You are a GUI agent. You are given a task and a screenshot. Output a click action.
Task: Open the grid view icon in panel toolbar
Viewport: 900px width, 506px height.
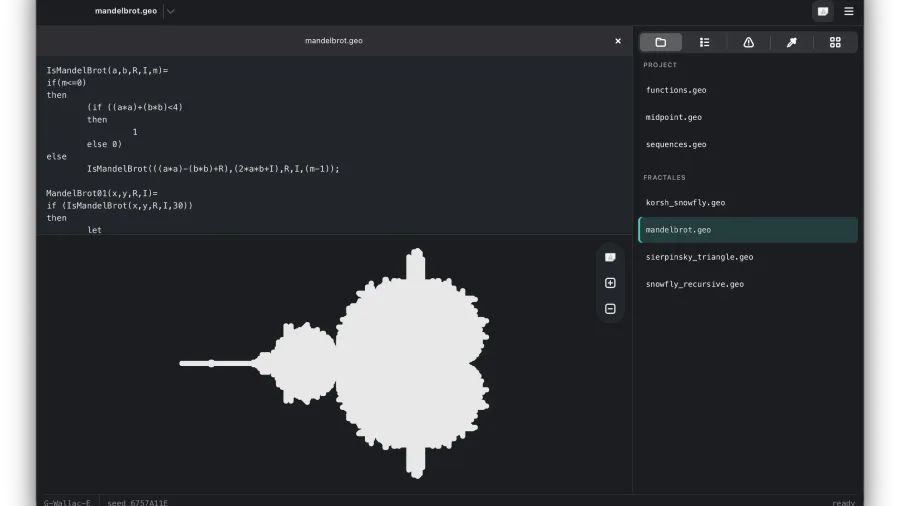(835, 42)
